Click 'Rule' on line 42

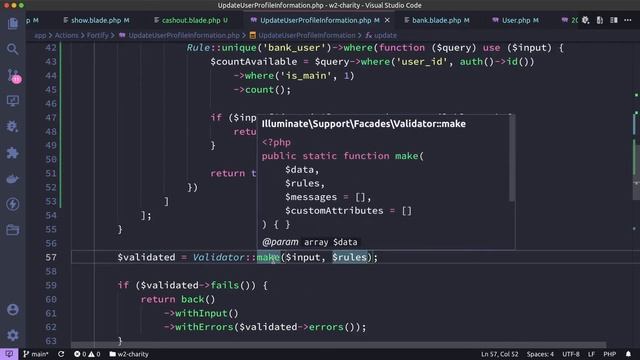click(198, 48)
